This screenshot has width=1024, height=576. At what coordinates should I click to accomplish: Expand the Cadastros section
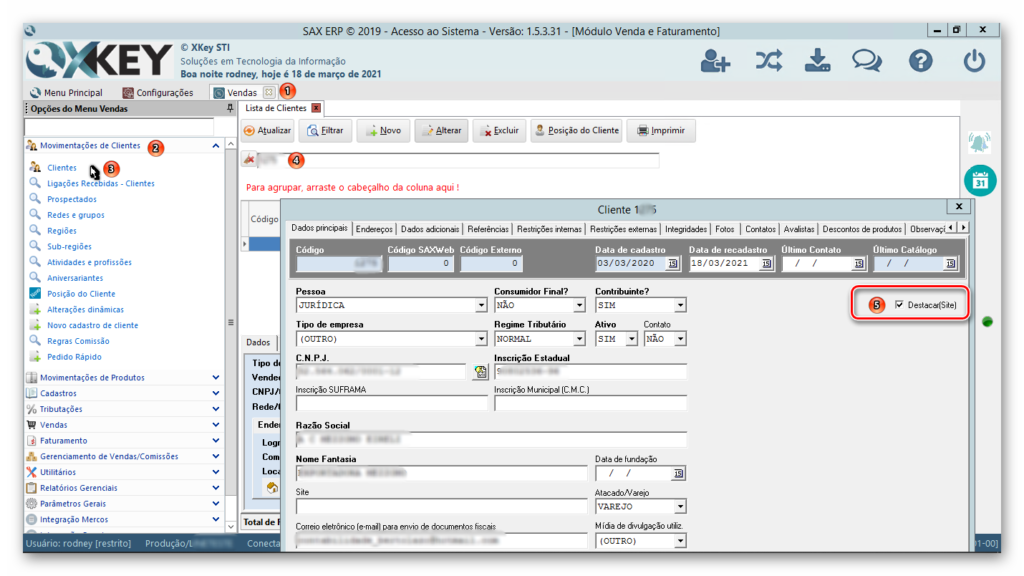(x=216, y=393)
